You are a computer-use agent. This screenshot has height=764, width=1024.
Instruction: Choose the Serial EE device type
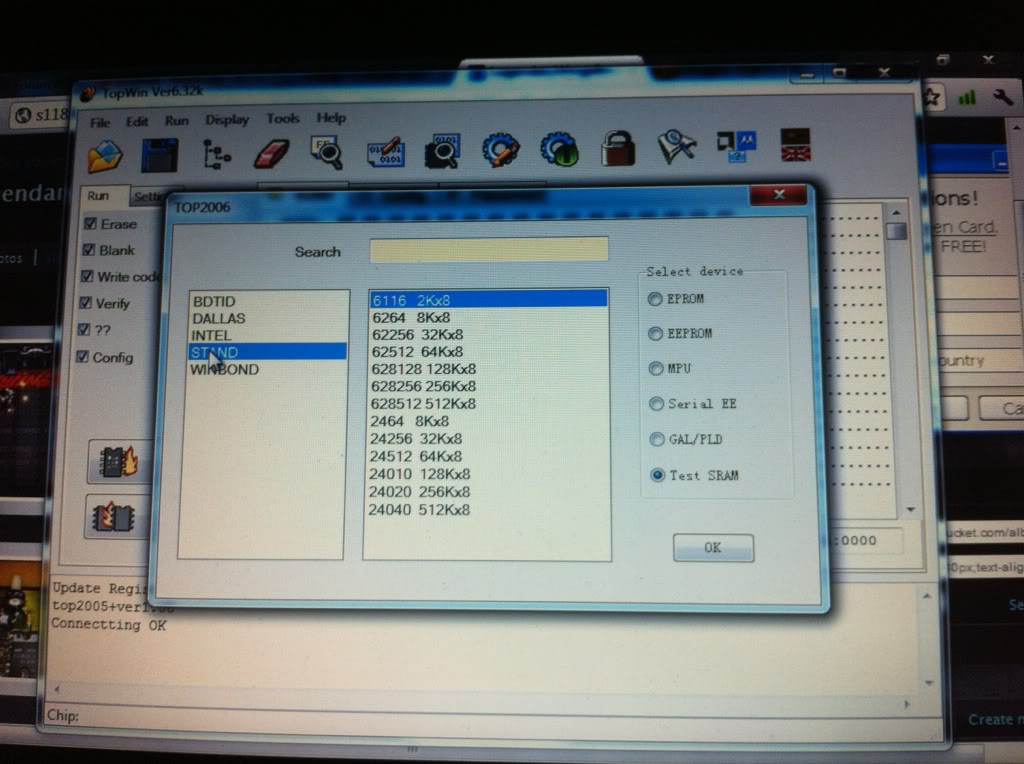656,404
